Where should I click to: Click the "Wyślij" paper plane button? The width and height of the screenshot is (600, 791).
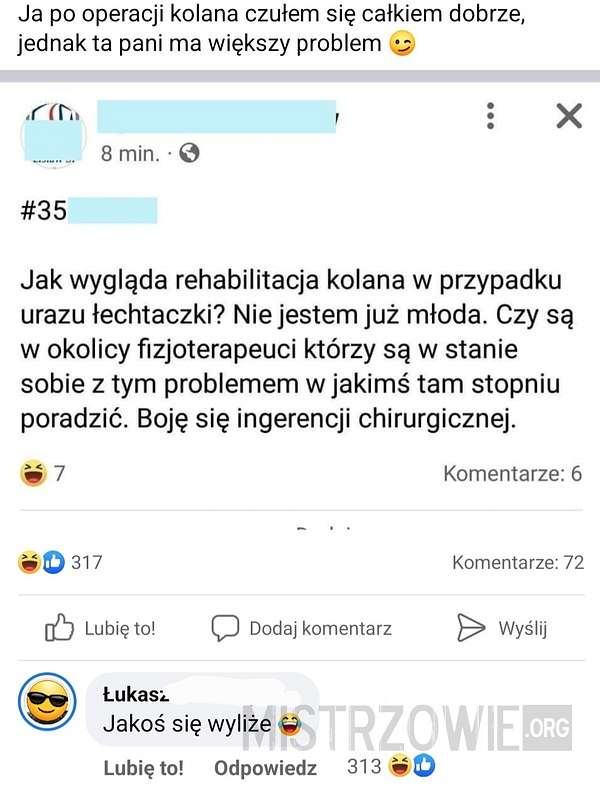click(502, 628)
